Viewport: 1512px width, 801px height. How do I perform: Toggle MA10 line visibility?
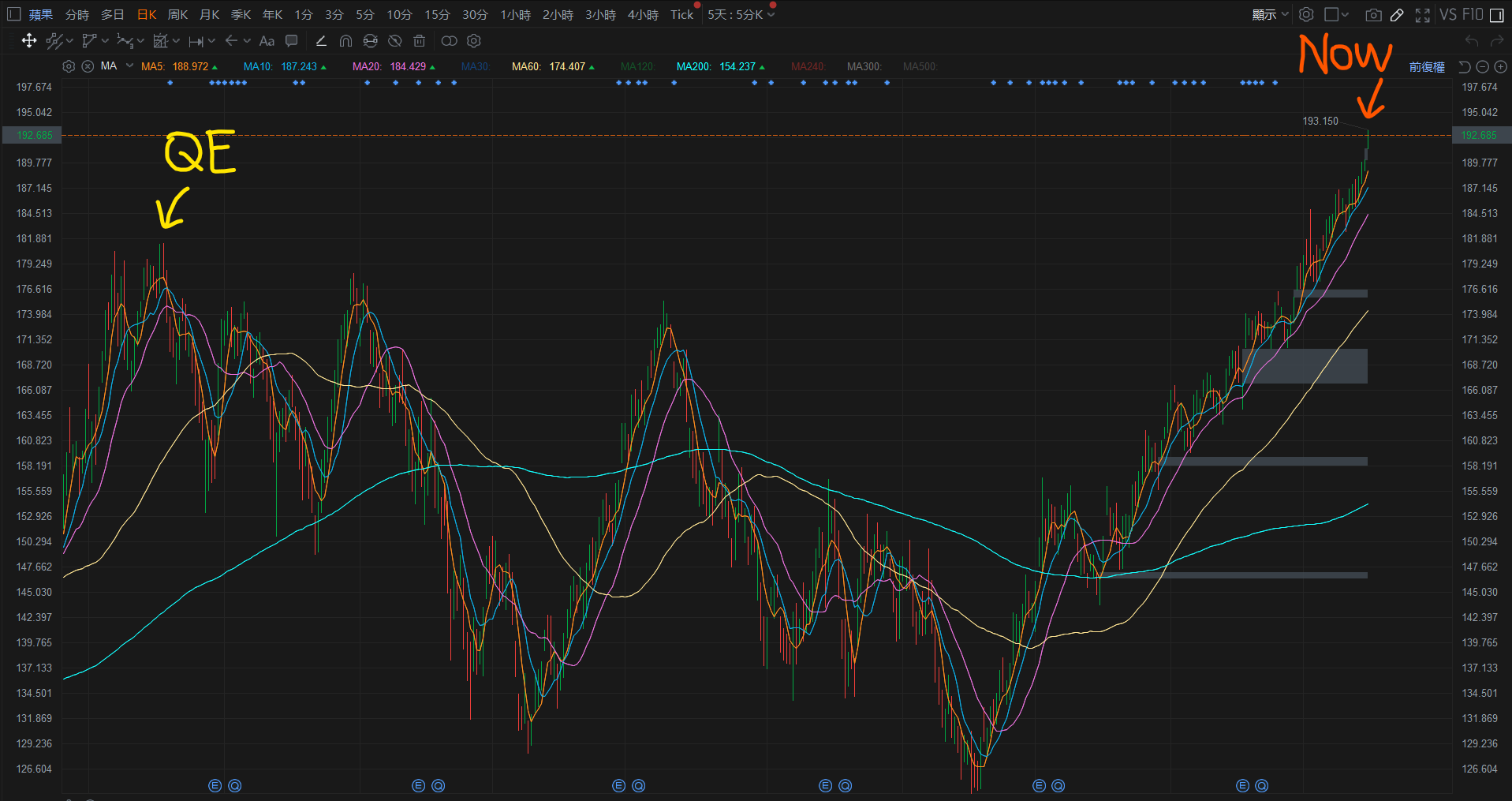[x=285, y=67]
